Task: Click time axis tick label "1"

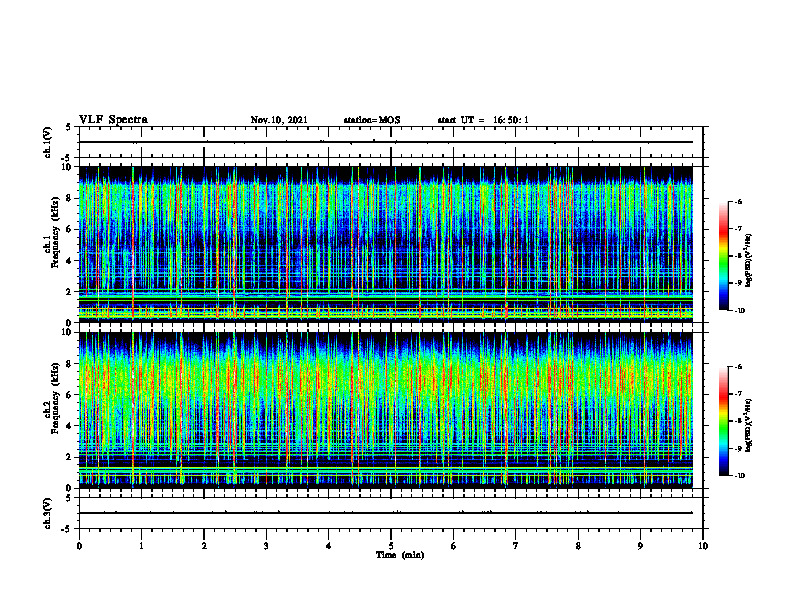Action: coord(141,546)
